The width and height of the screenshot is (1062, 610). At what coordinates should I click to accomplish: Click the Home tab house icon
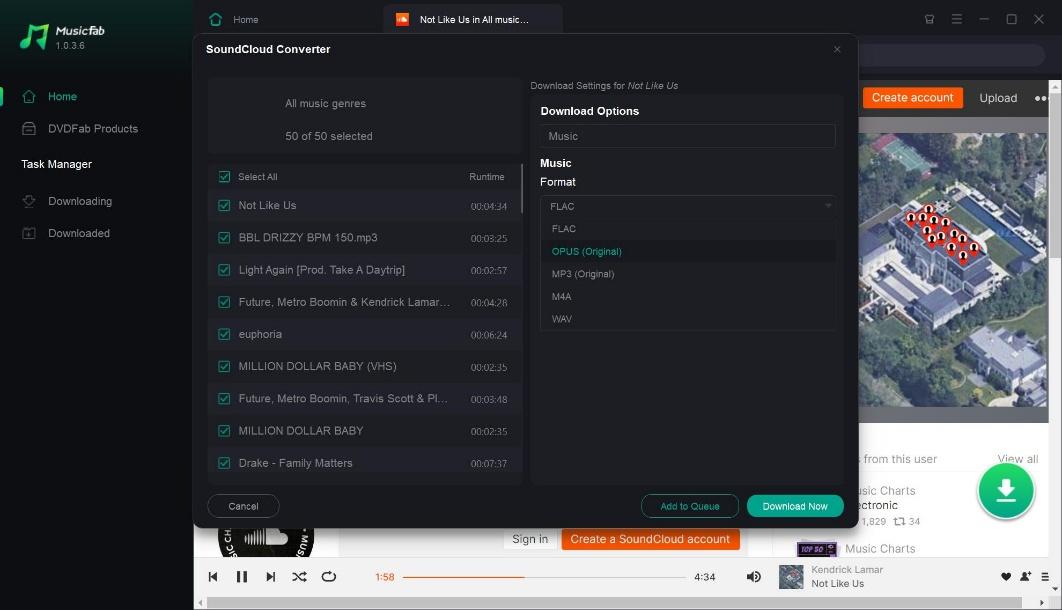[x=215, y=20]
